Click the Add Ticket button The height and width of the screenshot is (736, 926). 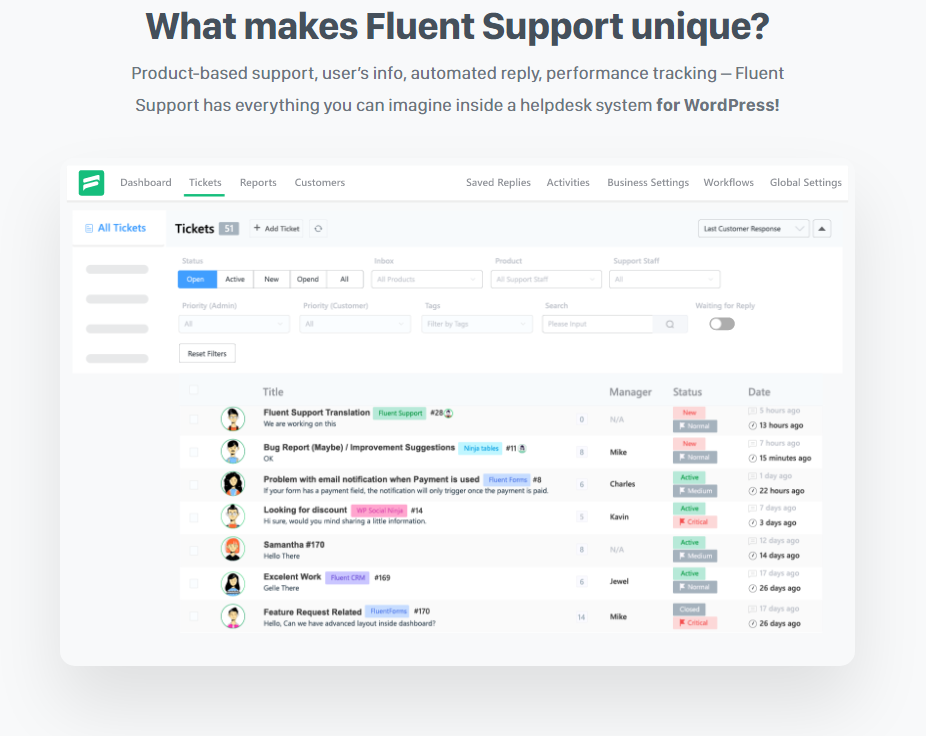(x=276, y=229)
